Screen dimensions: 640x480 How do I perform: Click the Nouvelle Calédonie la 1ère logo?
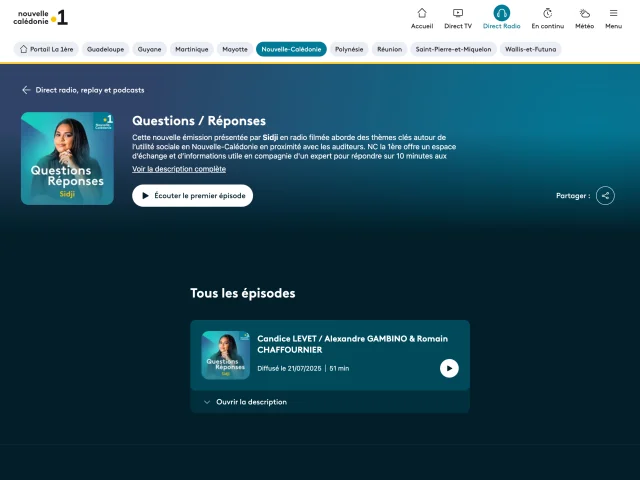coord(40,18)
